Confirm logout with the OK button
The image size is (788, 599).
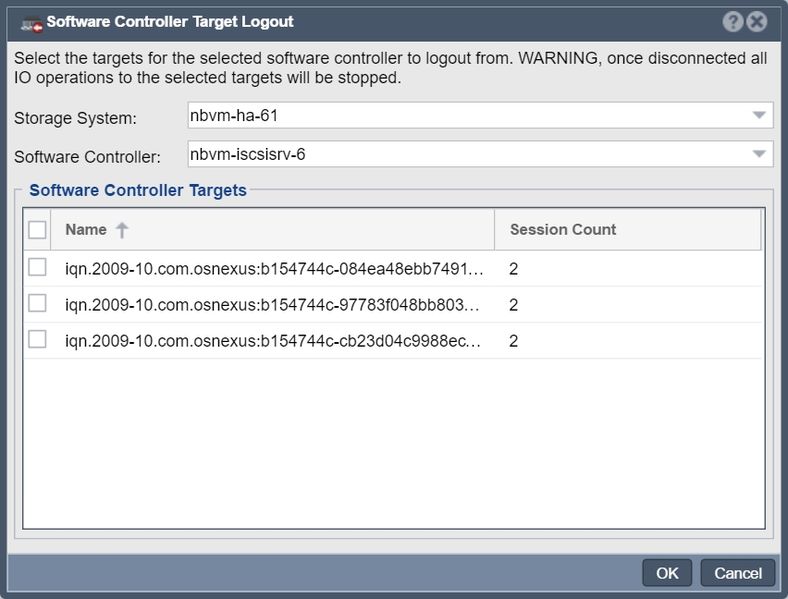667,573
